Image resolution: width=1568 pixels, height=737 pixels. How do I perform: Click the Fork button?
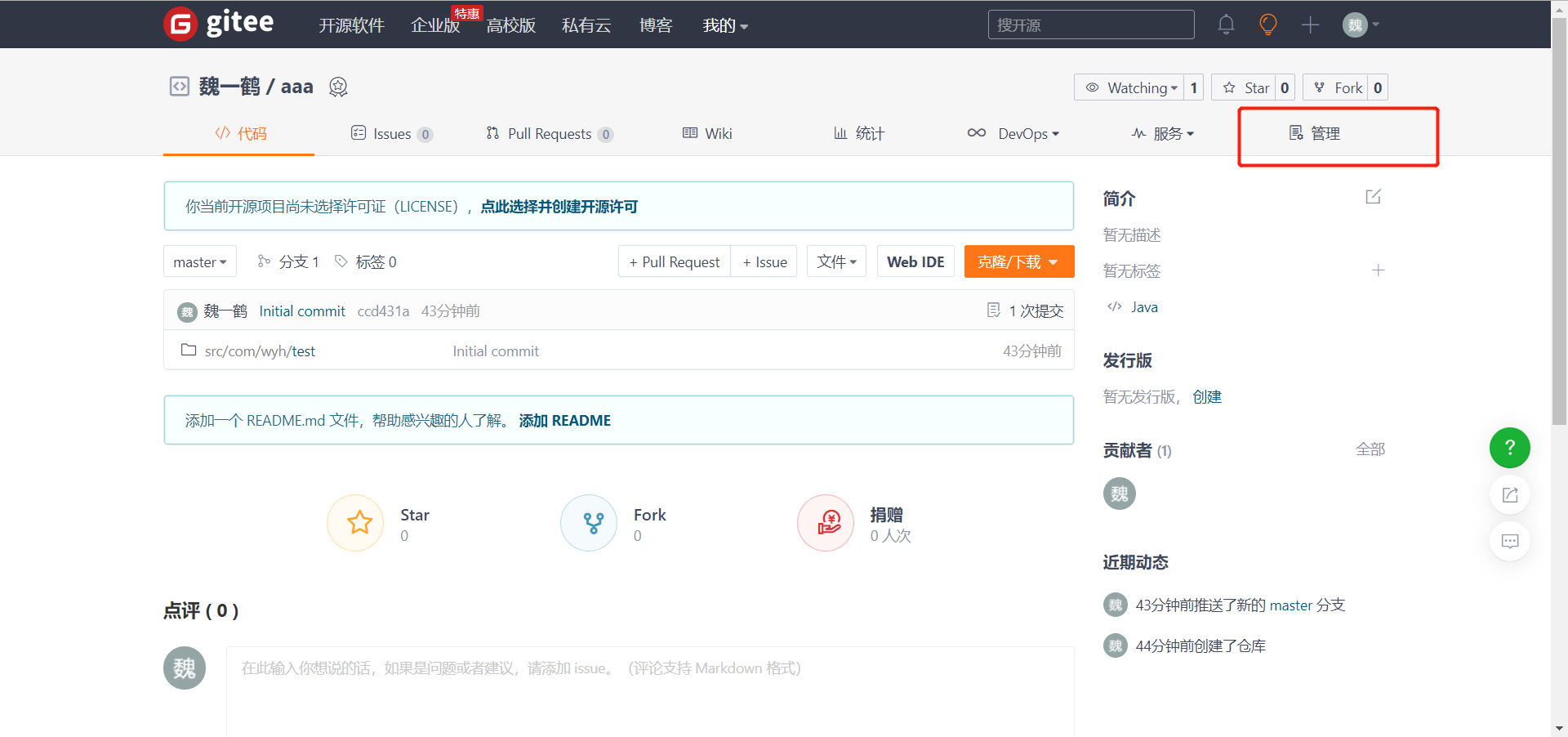(x=1336, y=87)
